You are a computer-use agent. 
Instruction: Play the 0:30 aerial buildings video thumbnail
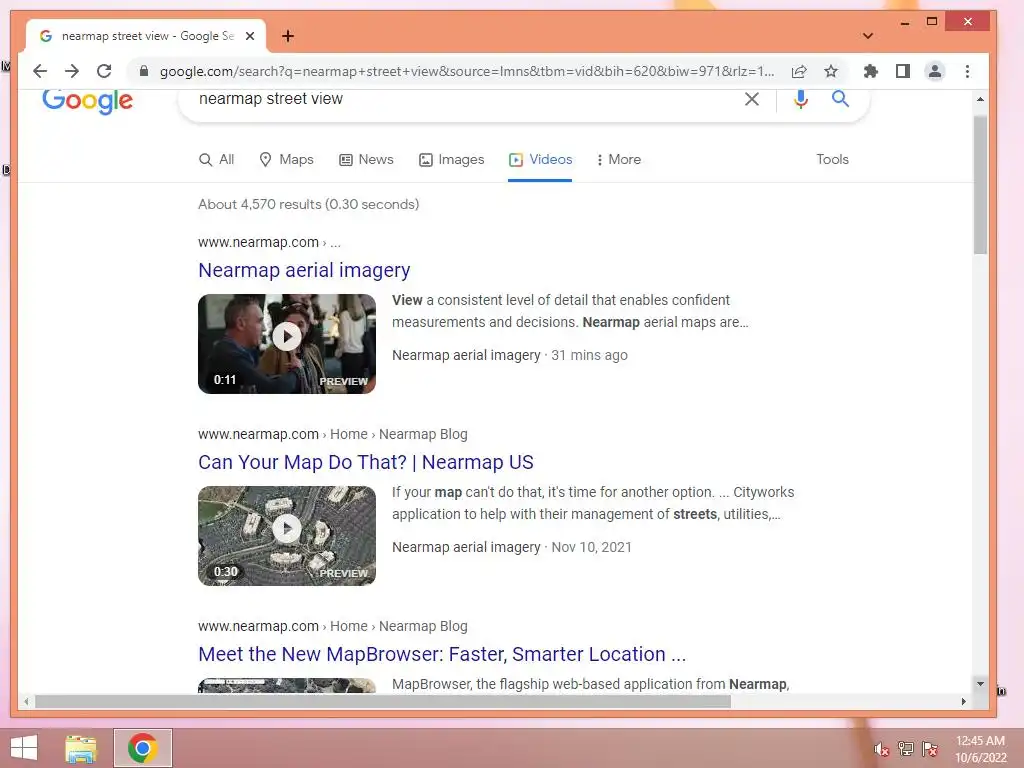(x=287, y=536)
